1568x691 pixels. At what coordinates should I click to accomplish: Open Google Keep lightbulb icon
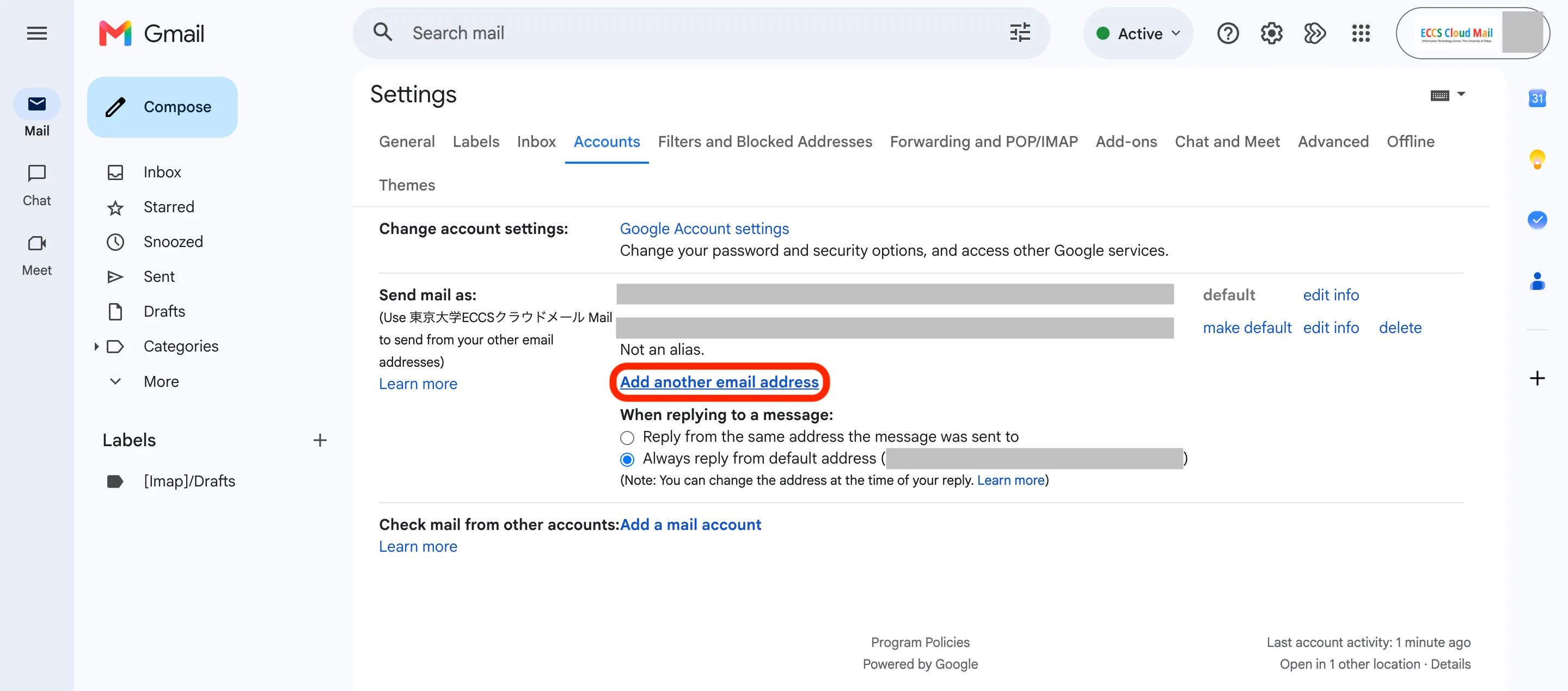pyautogui.click(x=1537, y=159)
